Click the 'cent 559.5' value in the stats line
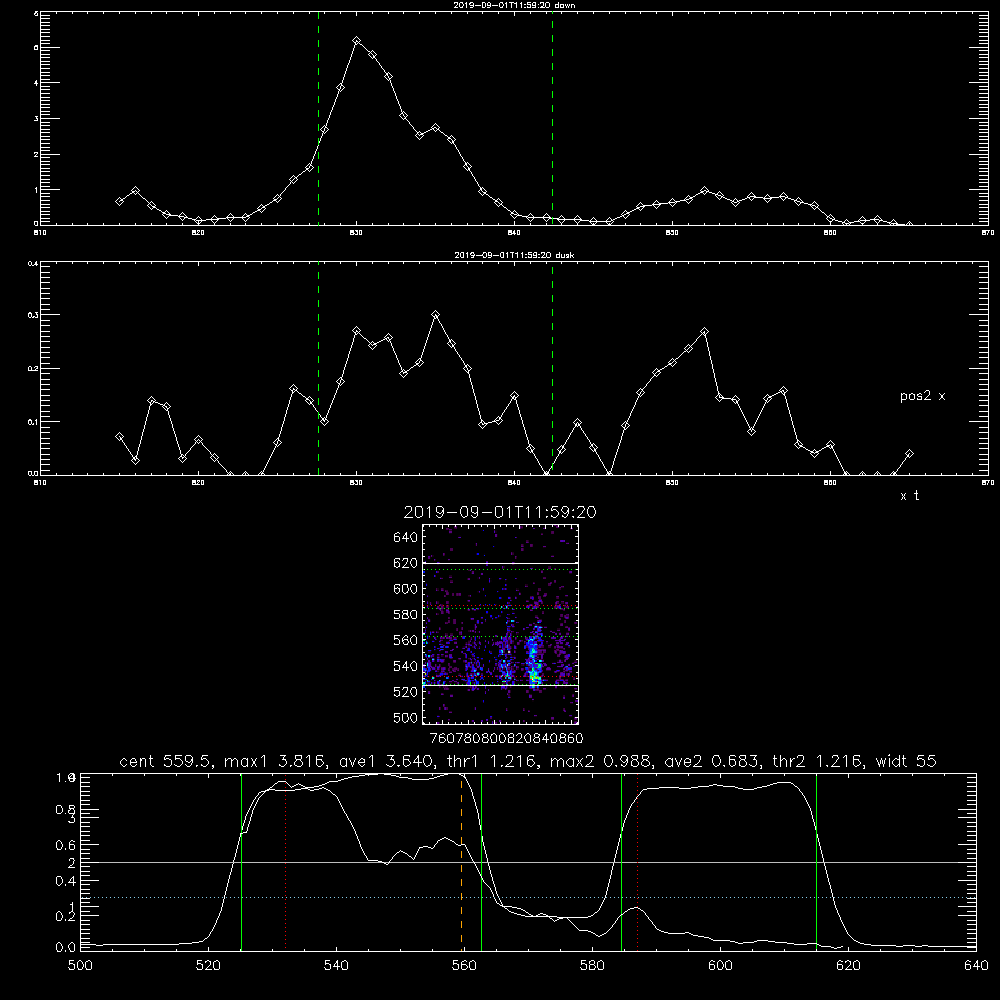The image size is (1000, 1000). pos(165,761)
